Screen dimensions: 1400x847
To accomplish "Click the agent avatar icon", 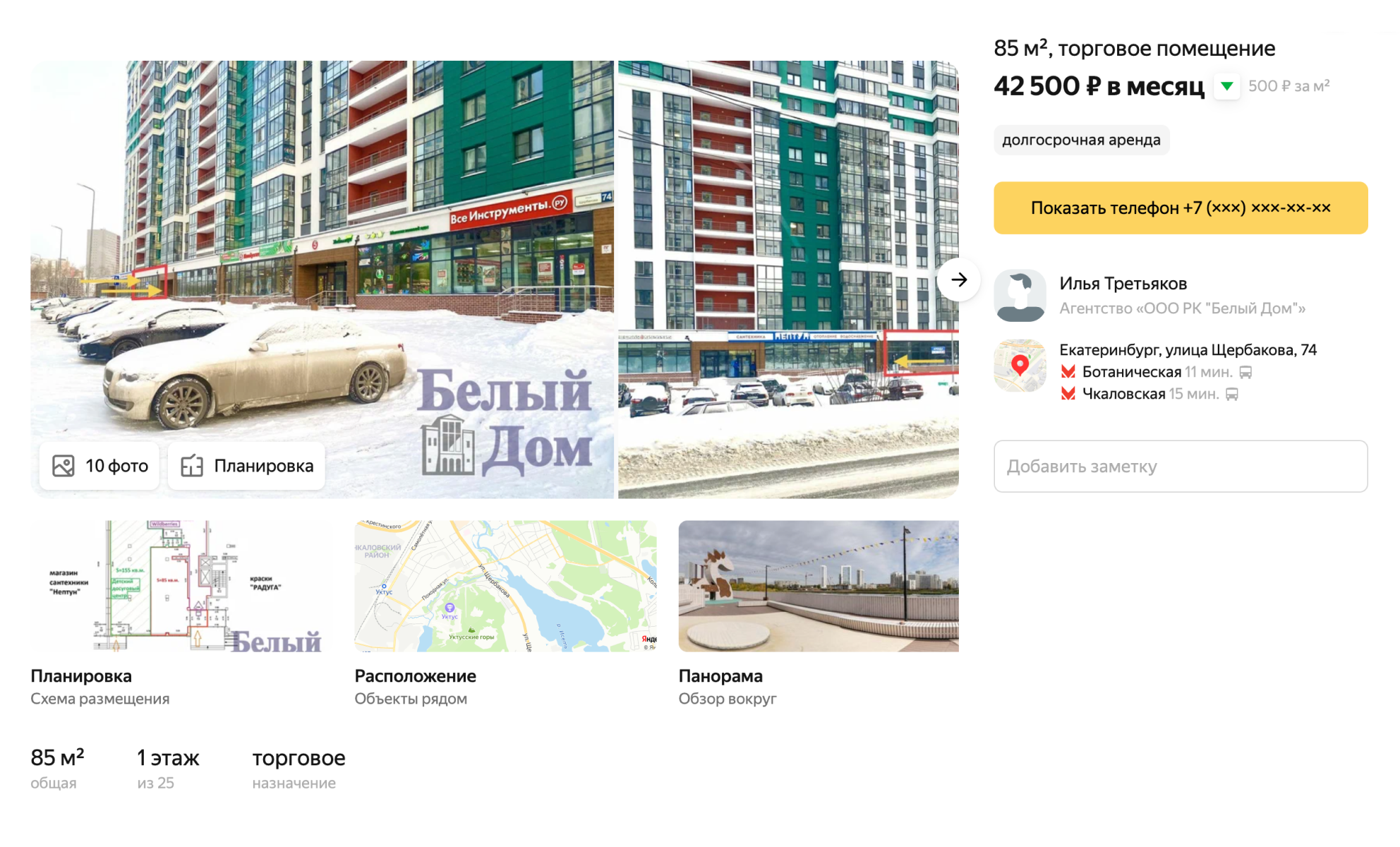I will pyautogui.click(x=1020, y=295).
